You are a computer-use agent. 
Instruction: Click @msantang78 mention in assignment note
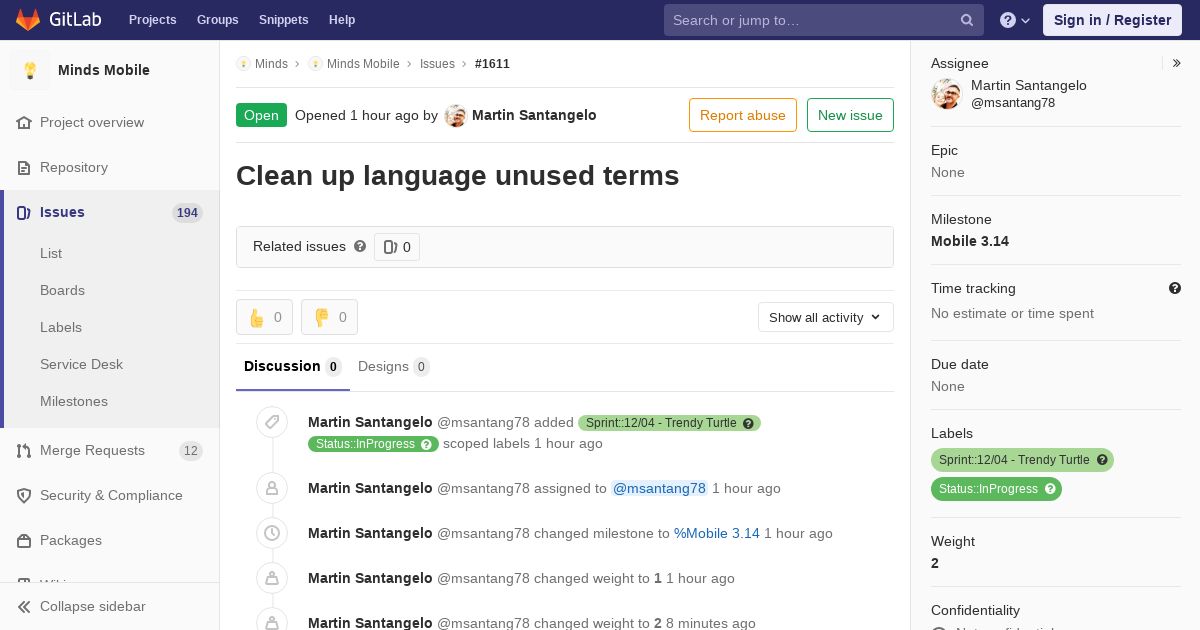pyautogui.click(x=659, y=488)
